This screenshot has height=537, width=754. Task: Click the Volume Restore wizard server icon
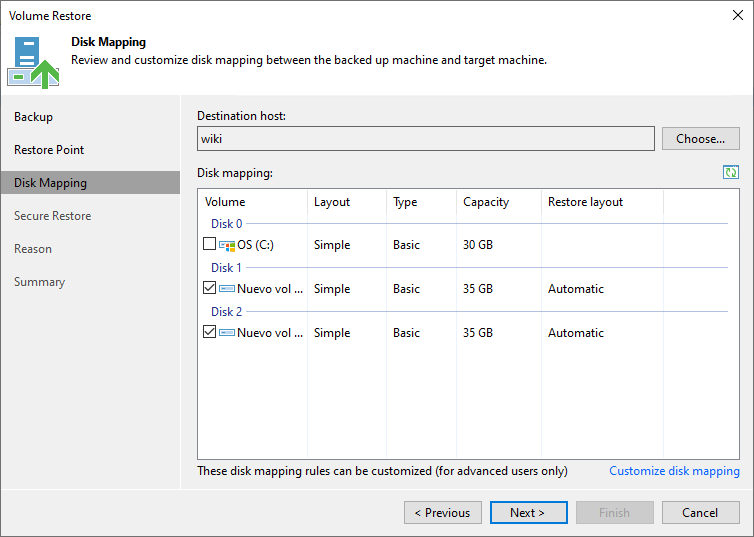[x=33, y=62]
